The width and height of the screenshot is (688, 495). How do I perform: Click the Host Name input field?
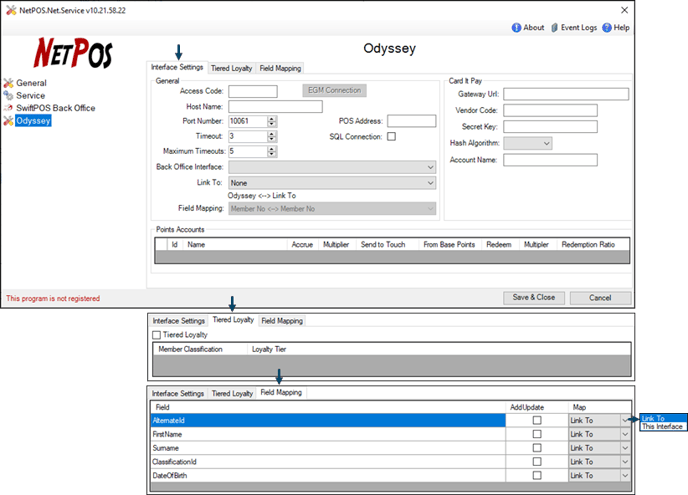point(276,107)
